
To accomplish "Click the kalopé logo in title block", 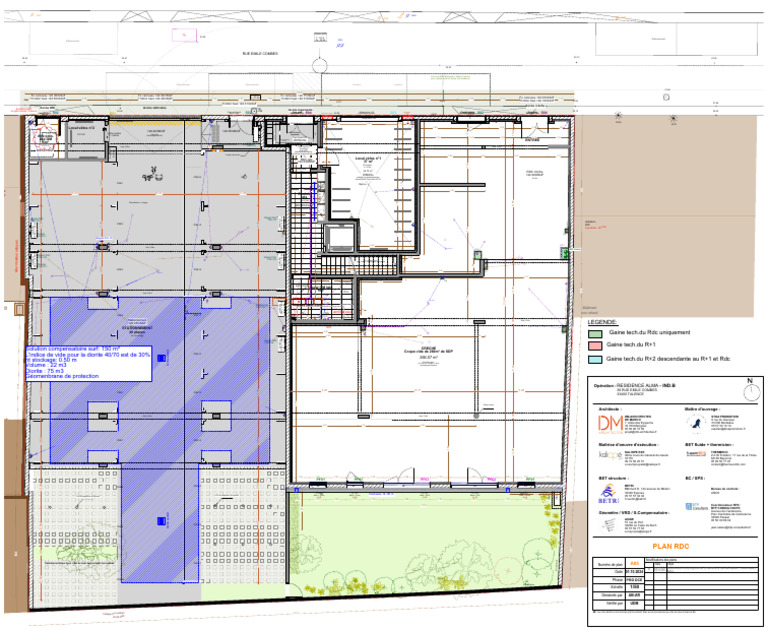I will point(610,455).
